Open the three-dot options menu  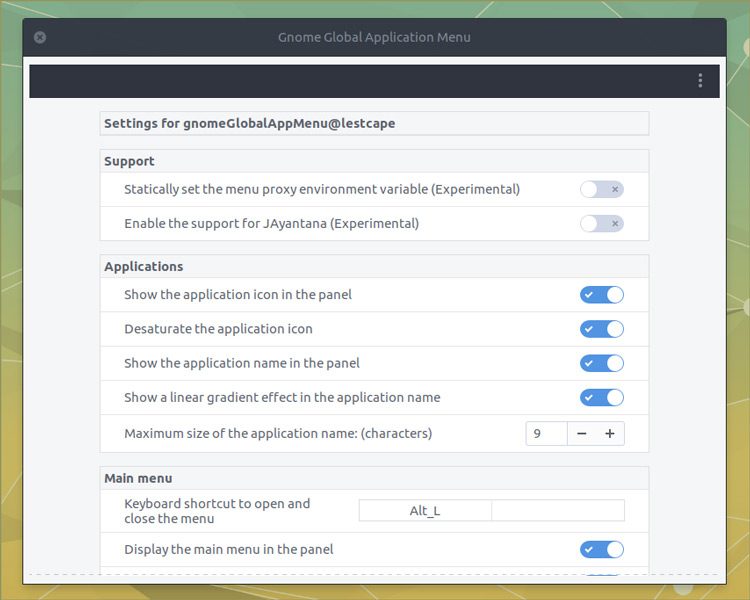coord(700,80)
